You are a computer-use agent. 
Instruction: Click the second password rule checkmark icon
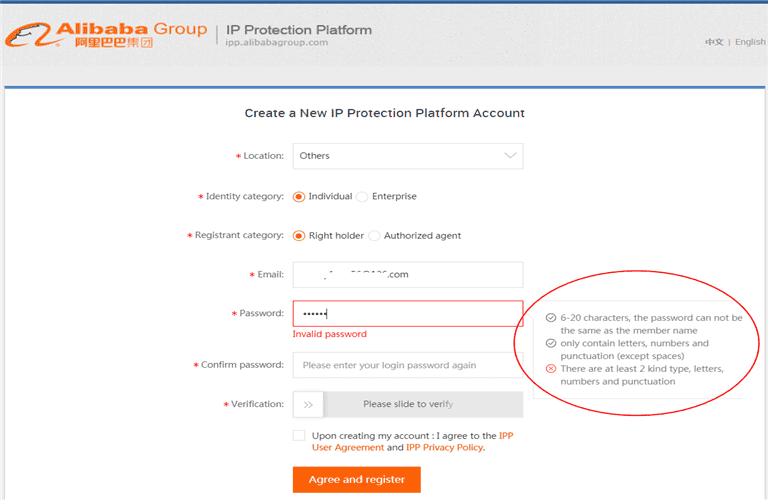pos(551,343)
